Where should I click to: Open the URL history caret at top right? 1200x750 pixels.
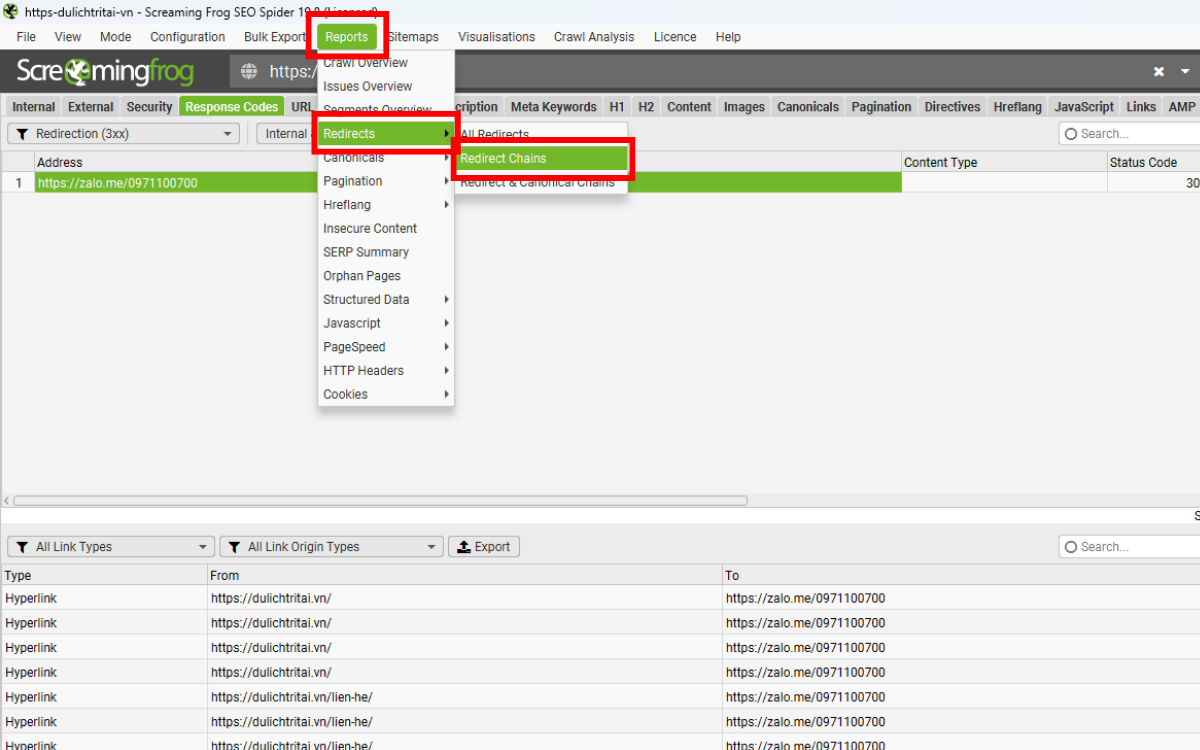point(1185,72)
